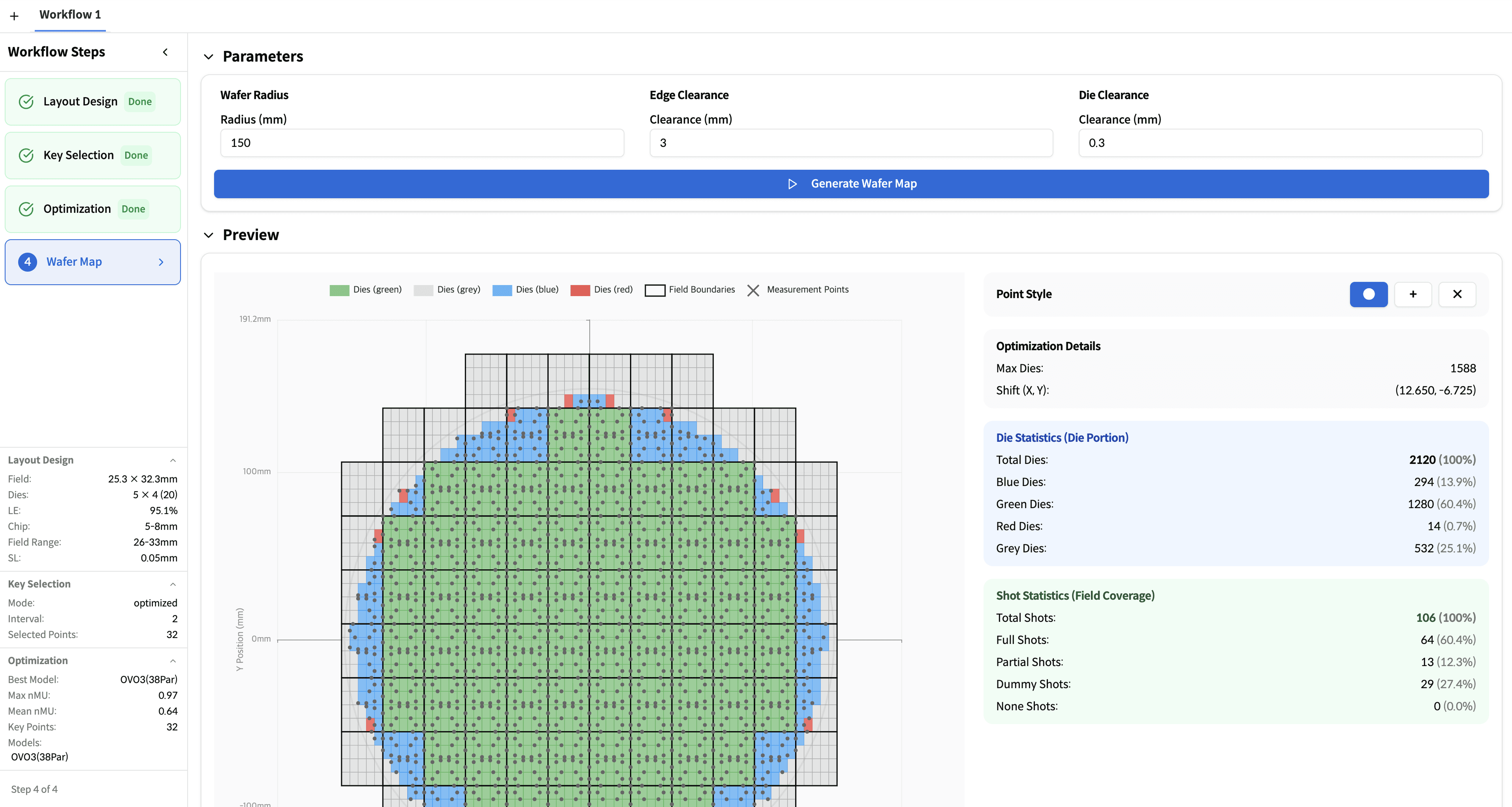Viewport: 1512px width, 807px height.
Task: Click the Shot Statistics (Field Coverage) heading
Action: coord(1075,596)
